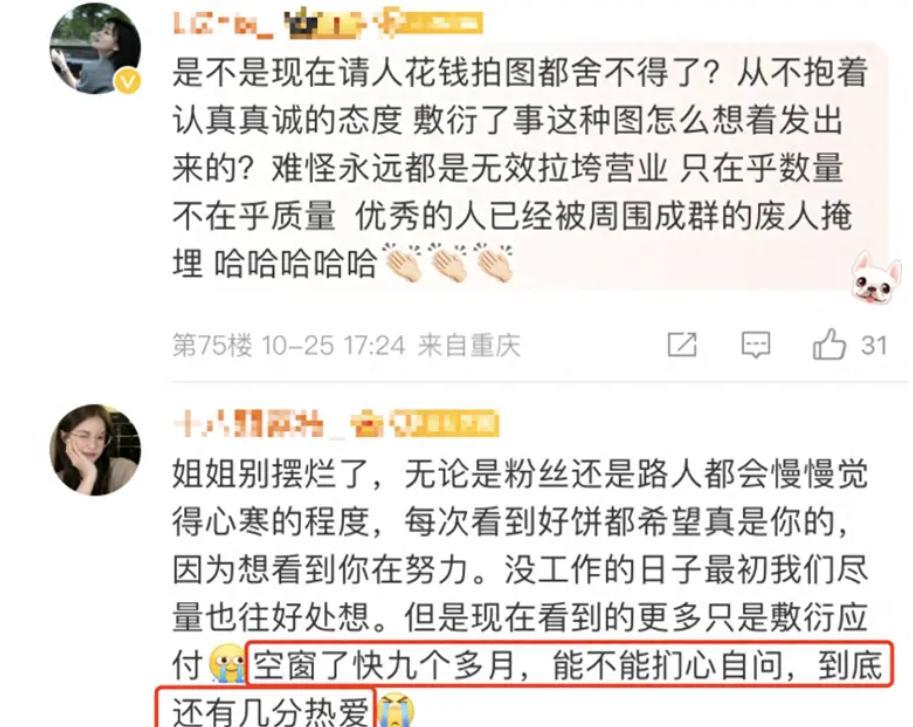Open second commenter's profile avatar

pos(95,449)
